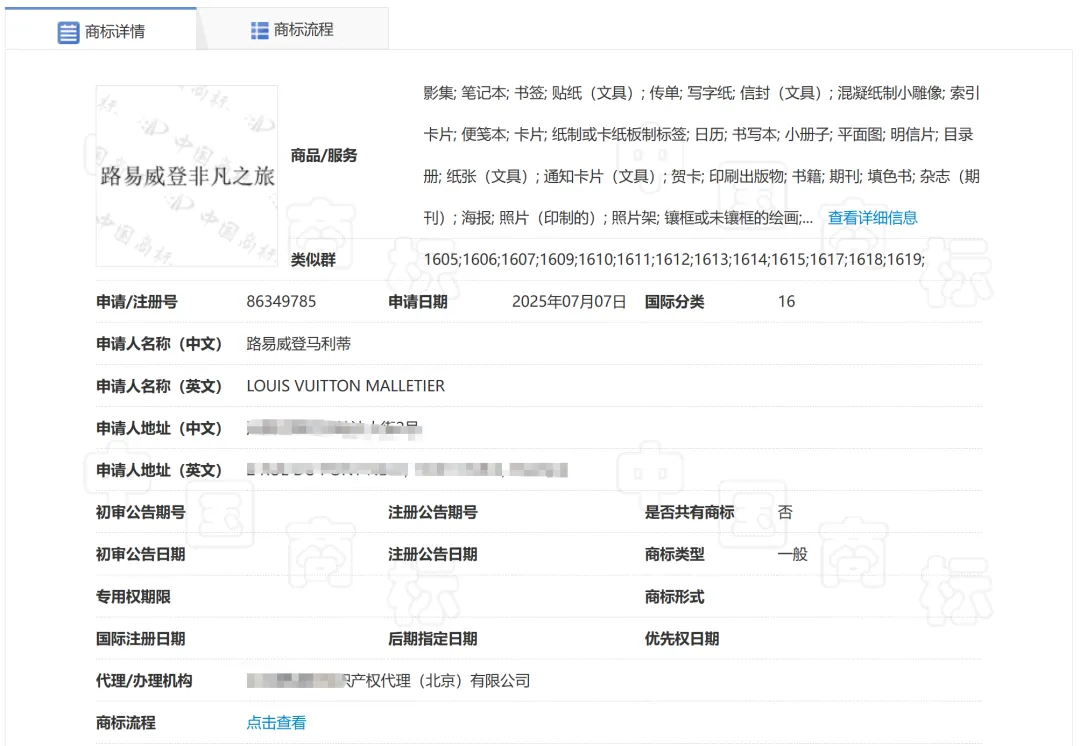Select the application date 2025年07月07日
This screenshot has height=746, width=1080.
click(569, 302)
